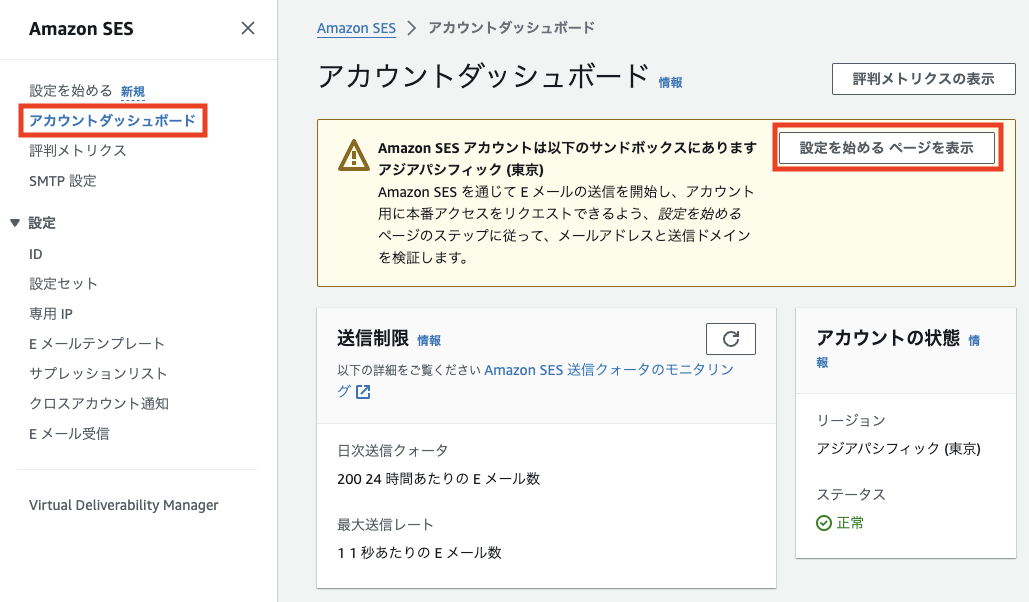Screen dimensions: 1029x602
Task: Collapse the 設定 section triangle in sidebar
Action: point(15,223)
